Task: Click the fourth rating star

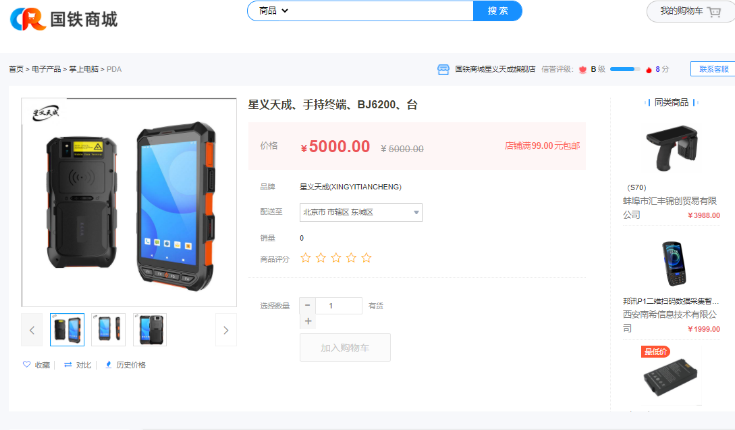Action: tap(351, 257)
